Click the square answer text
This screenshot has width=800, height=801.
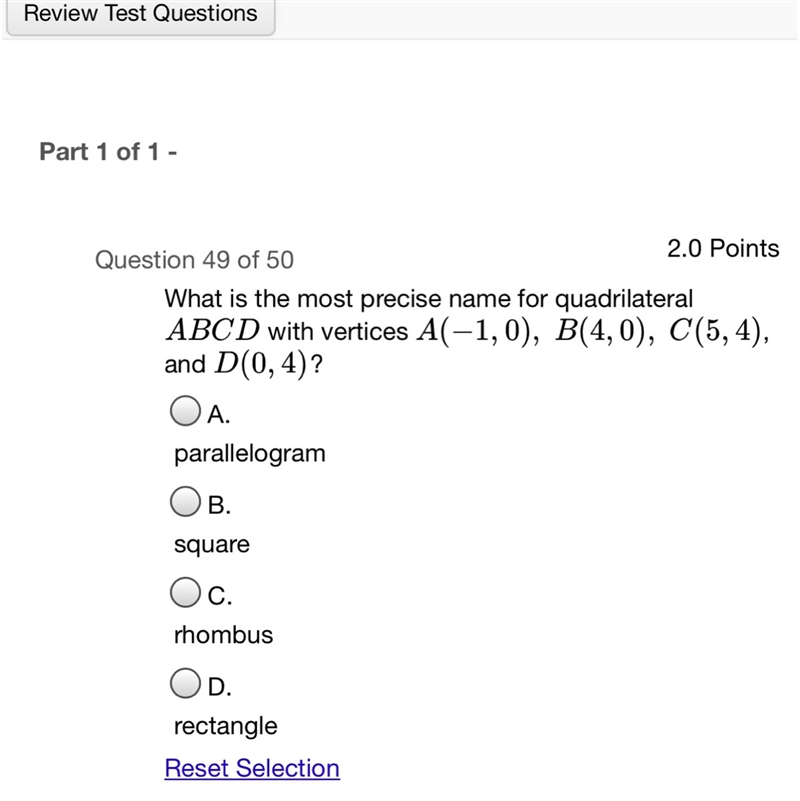point(212,545)
